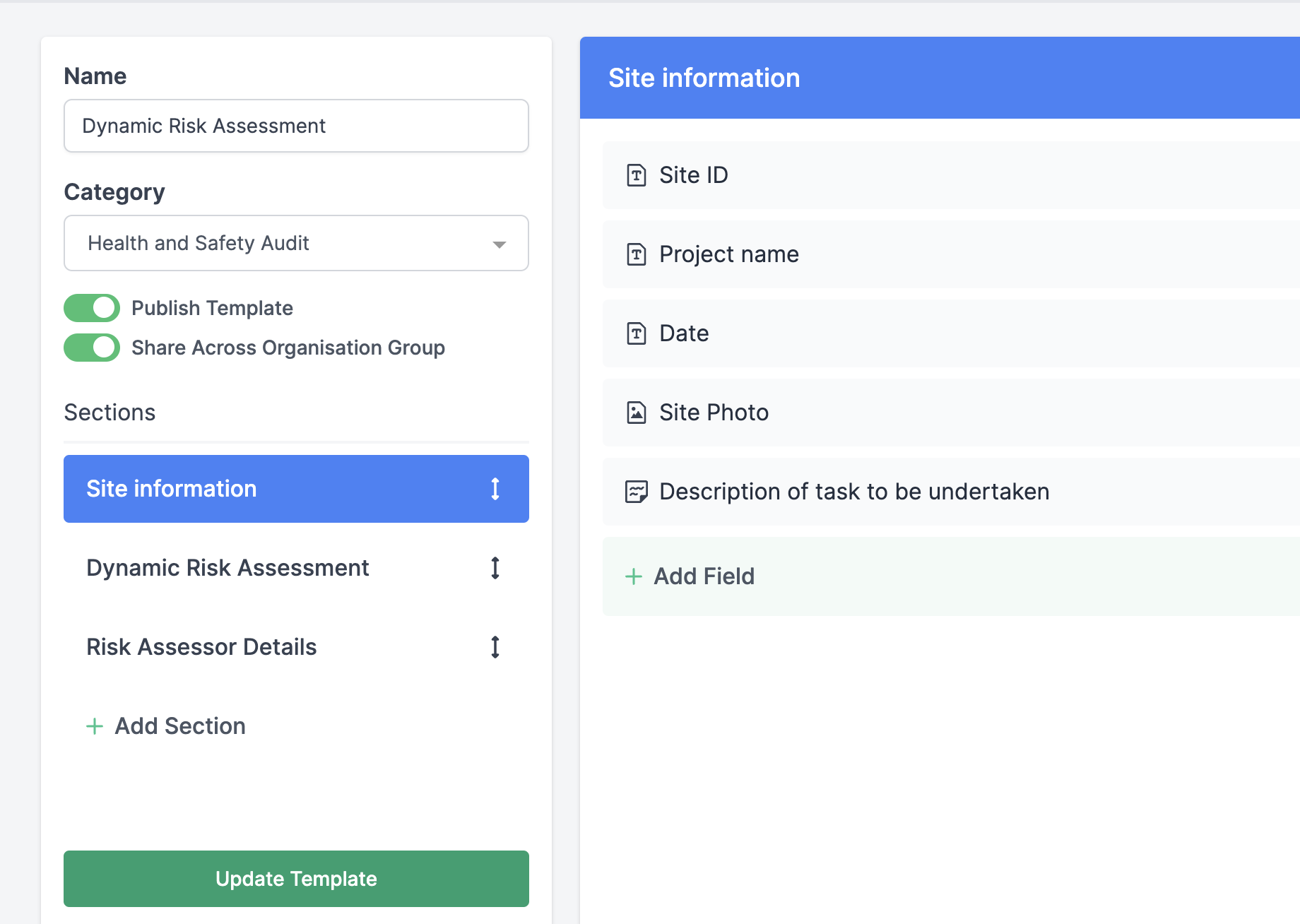
Task: Click the reorder arrow on Dynamic Risk Assessment section
Action: (495, 568)
